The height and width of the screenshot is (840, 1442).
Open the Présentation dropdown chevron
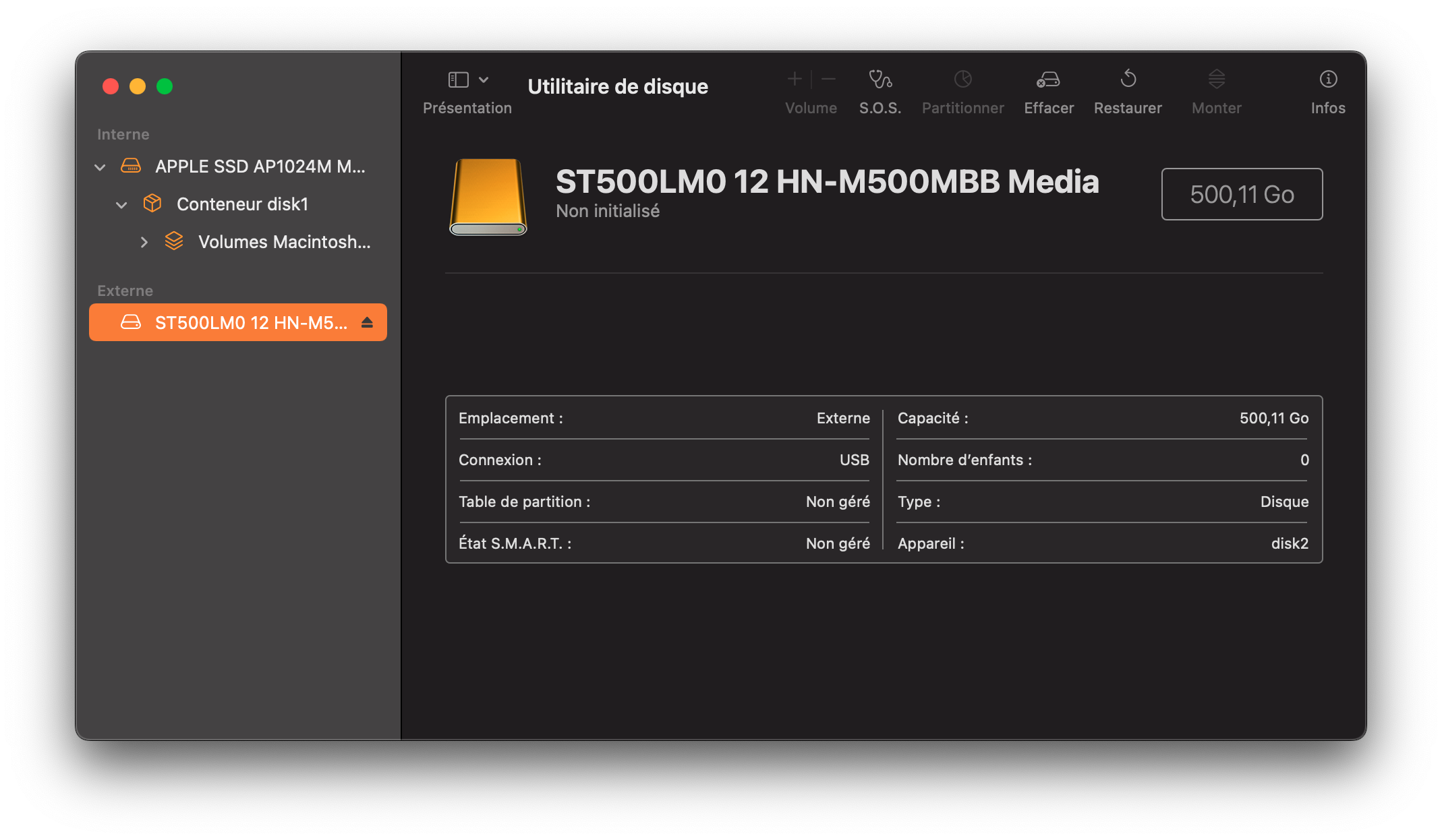[x=484, y=80]
